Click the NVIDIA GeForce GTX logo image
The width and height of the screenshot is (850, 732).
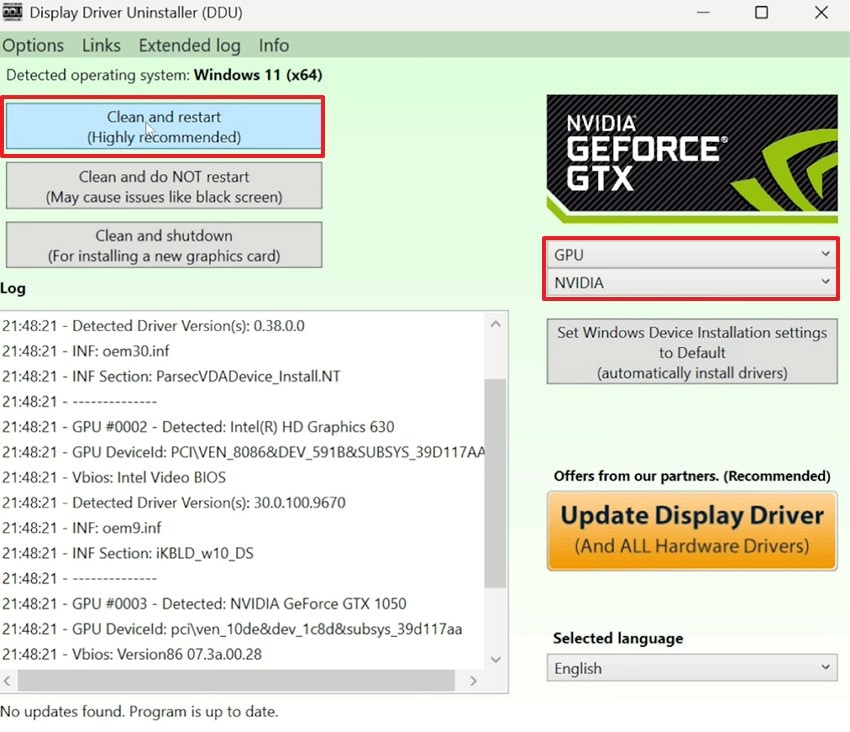coord(692,158)
